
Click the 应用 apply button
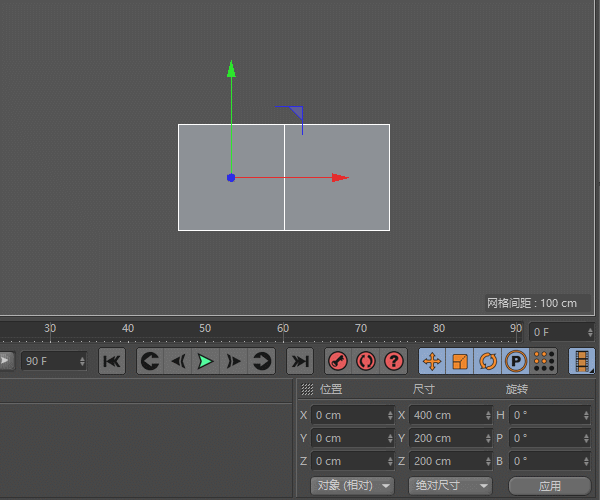click(550, 486)
